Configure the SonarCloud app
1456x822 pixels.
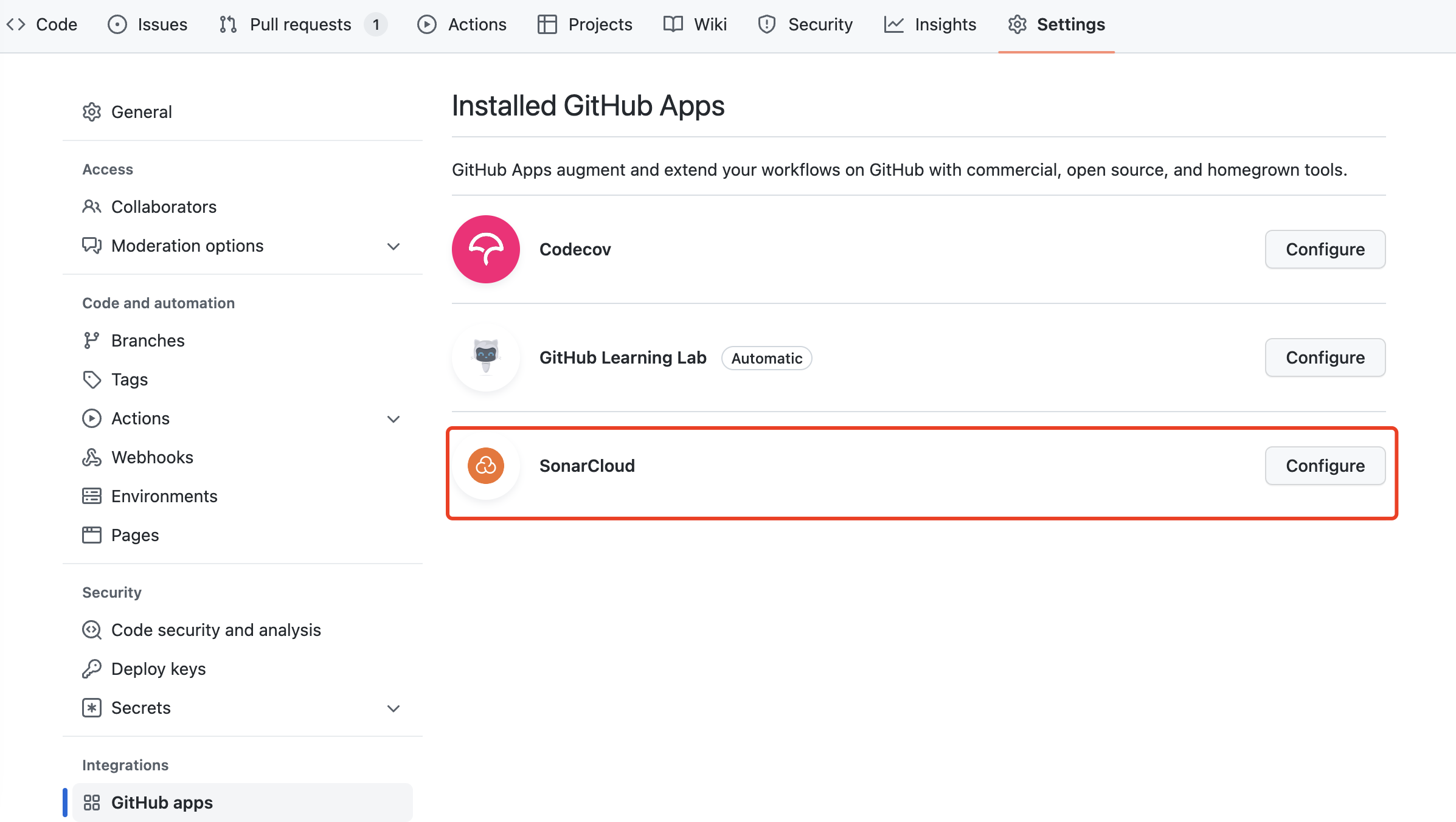pyautogui.click(x=1325, y=466)
